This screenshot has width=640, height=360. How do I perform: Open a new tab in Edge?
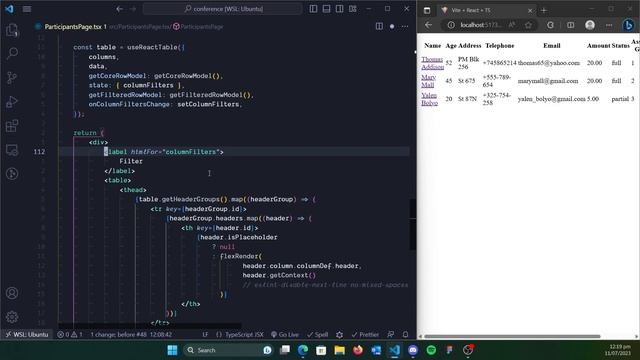[x=544, y=10]
